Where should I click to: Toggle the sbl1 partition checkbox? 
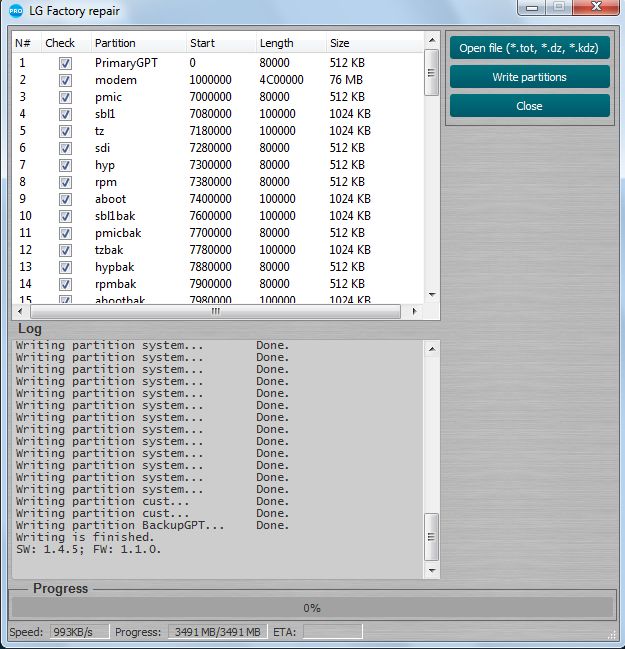pyautogui.click(x=65, y=114)
